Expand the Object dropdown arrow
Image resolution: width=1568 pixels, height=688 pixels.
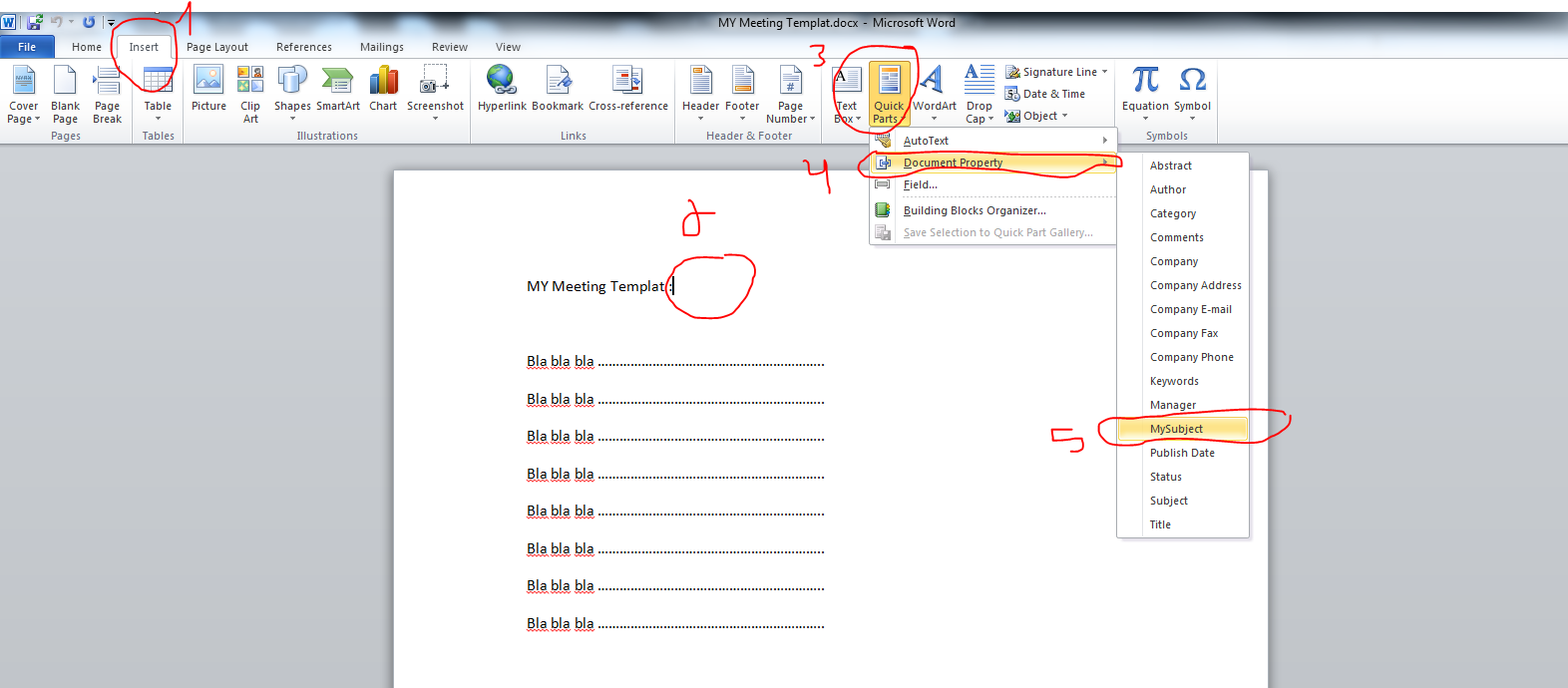click(x=1064, y=116)
